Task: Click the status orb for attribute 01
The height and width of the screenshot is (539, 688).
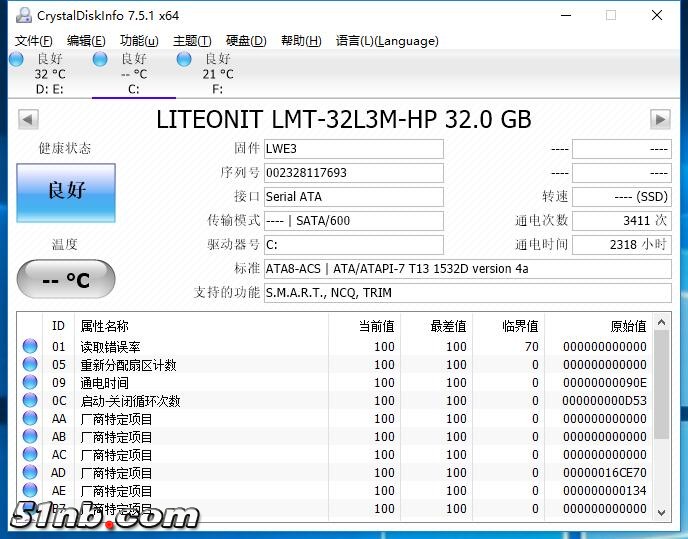Action: click(30, 347)
